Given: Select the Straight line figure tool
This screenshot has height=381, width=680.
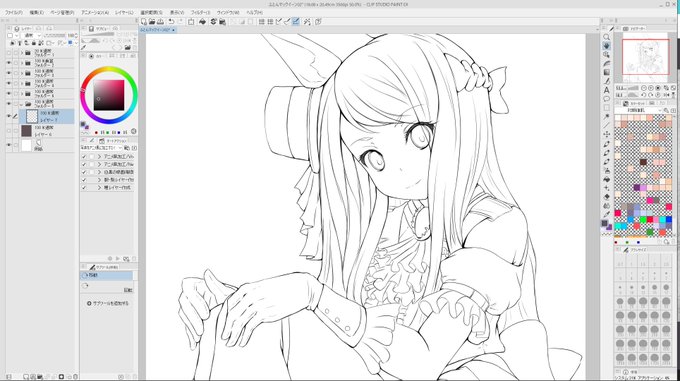Looking at the screenshot, I should pos(607,126).
